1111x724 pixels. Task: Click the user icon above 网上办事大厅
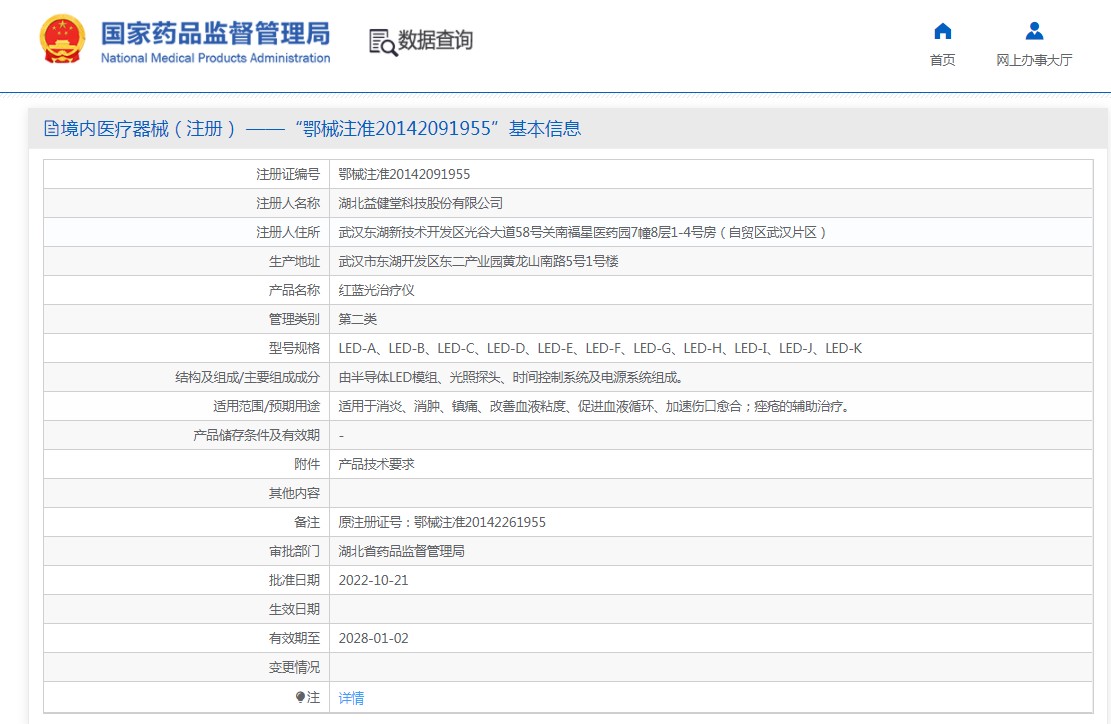point(1034,31)
